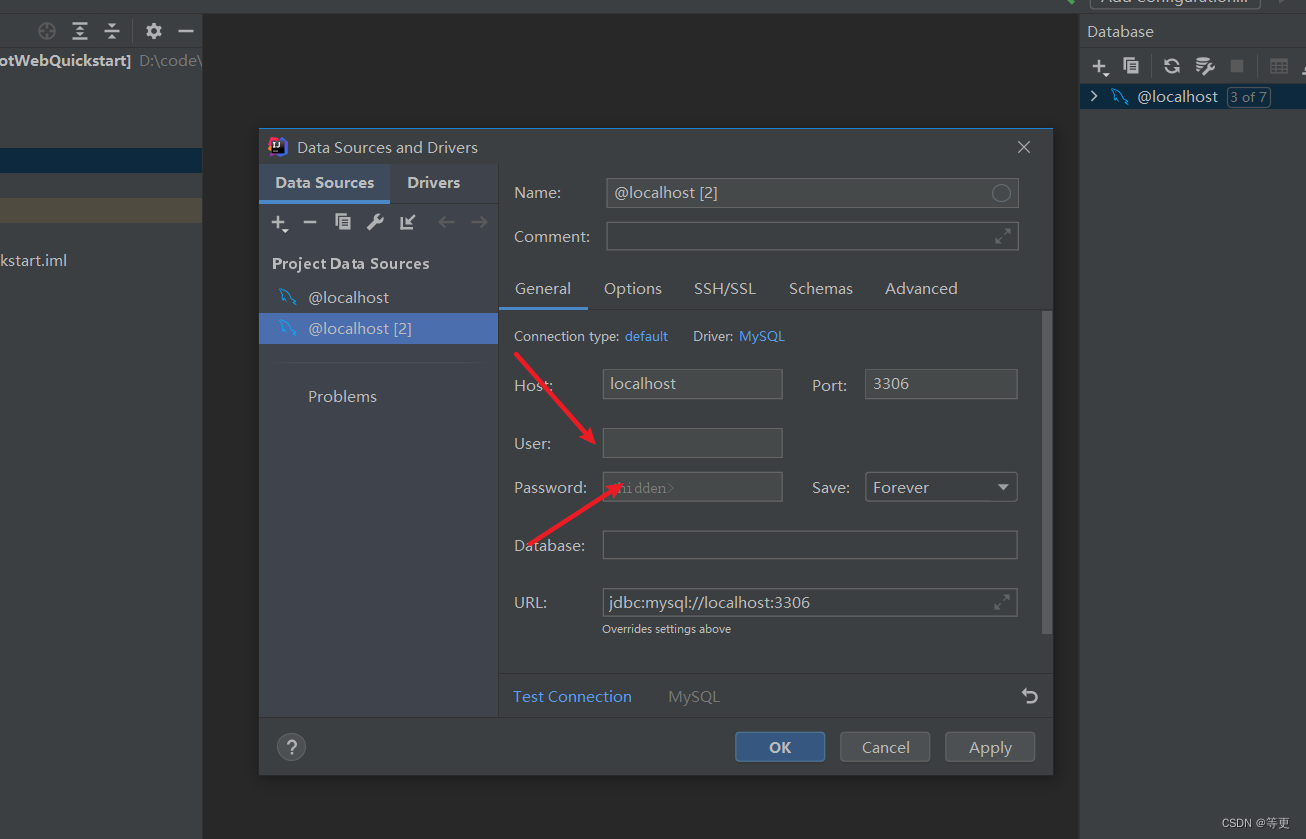Click the Comment input field
The image size is (1306, 839).
tap(812, 237)
